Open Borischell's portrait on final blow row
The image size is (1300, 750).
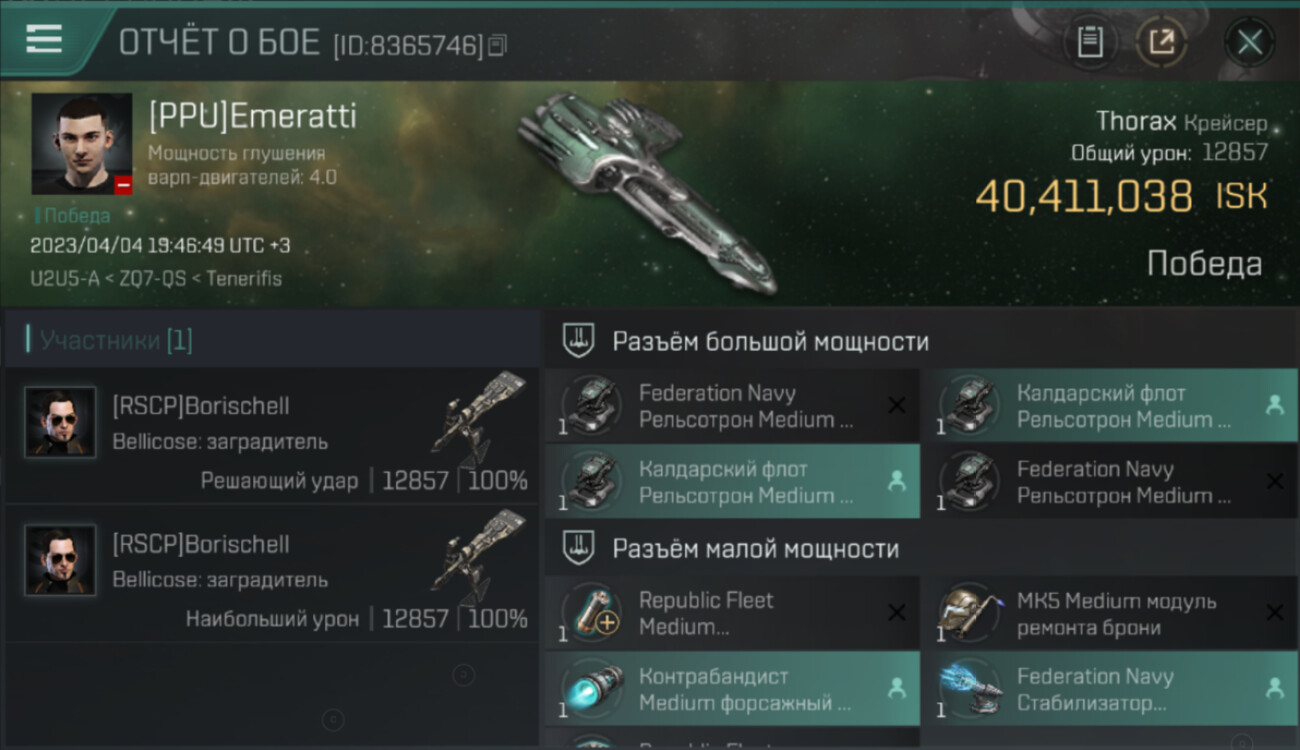tap(60, 422)
